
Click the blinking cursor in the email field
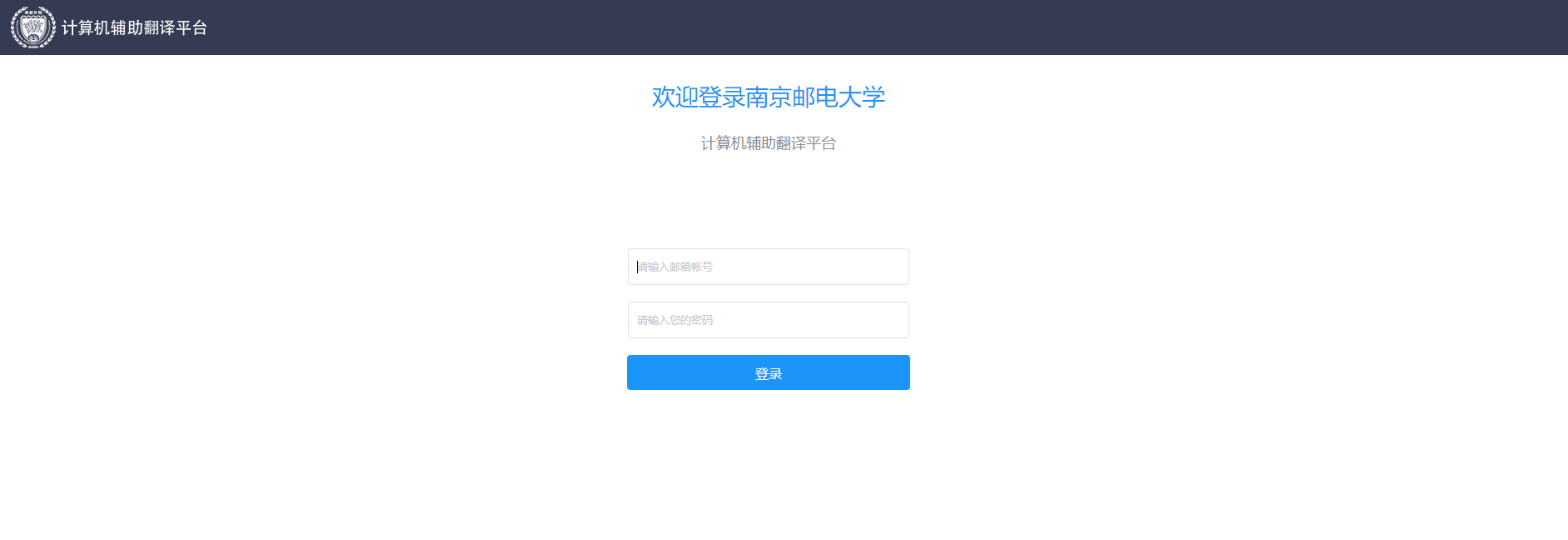click(638, 267)
